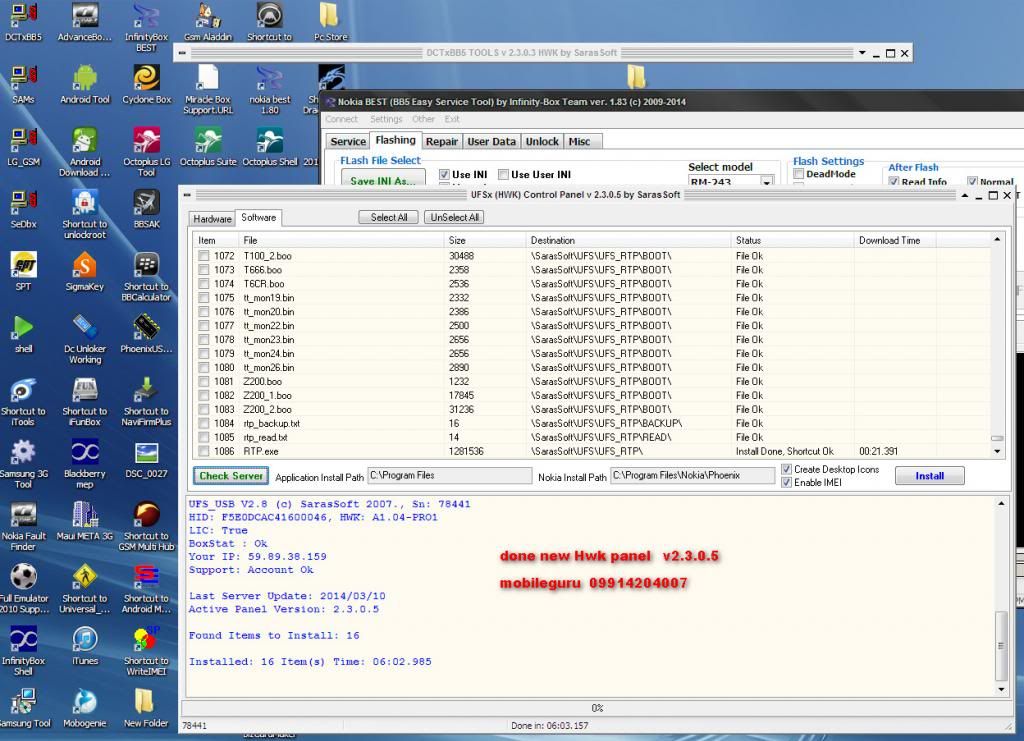Click Save INI As button in Nokia BEST
Image resolution: width=1024 pixels, height=741 pixels.
[x=383, y=179]
